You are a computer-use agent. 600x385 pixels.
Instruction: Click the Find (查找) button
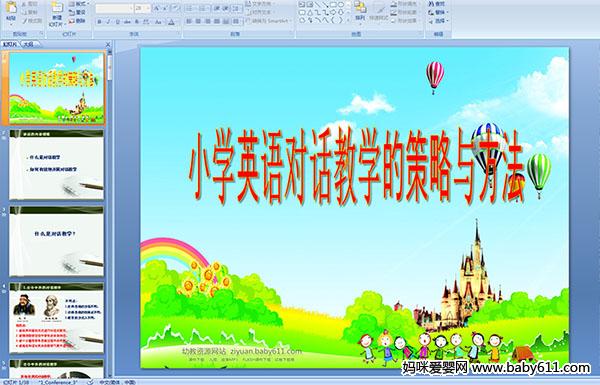(x=437, y=4)
